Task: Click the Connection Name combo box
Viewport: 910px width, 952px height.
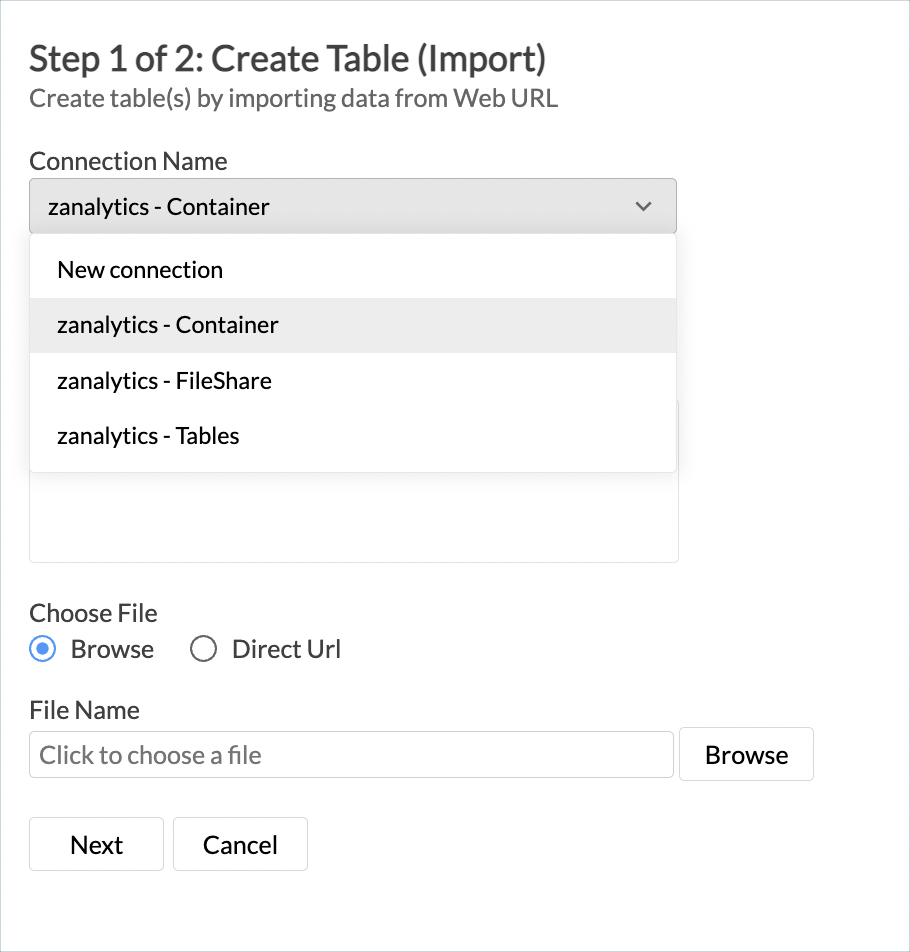Action: coord(352,206)
